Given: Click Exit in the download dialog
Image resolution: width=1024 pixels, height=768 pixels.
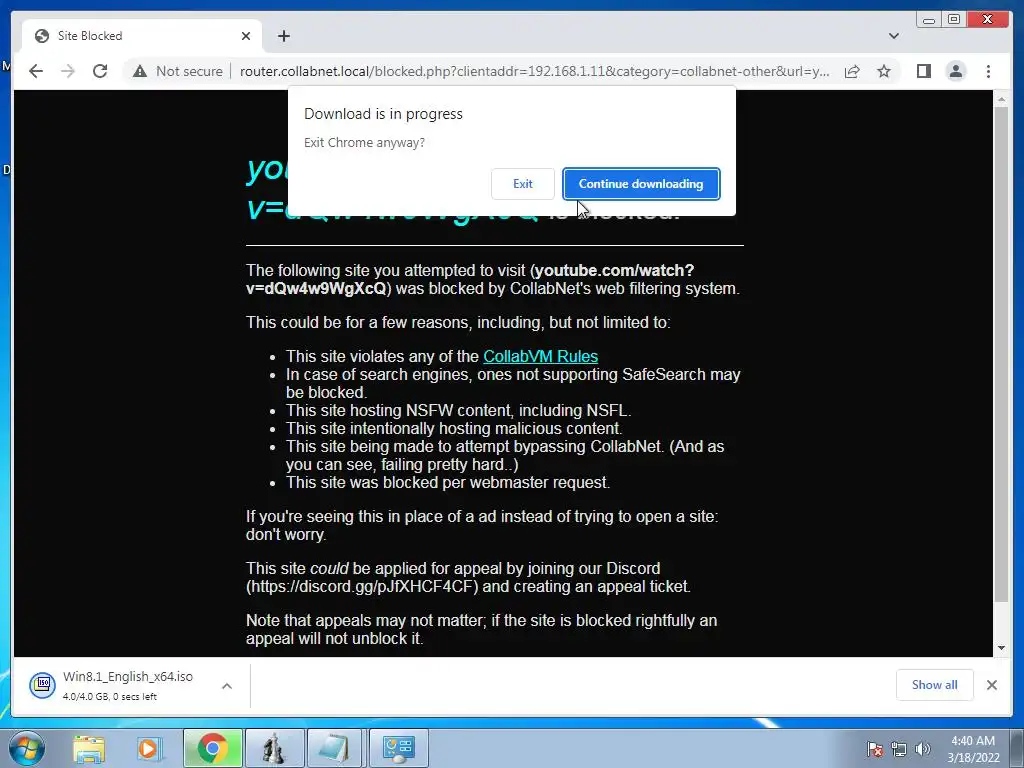Looking at the screenshot, I should point(522,184).
